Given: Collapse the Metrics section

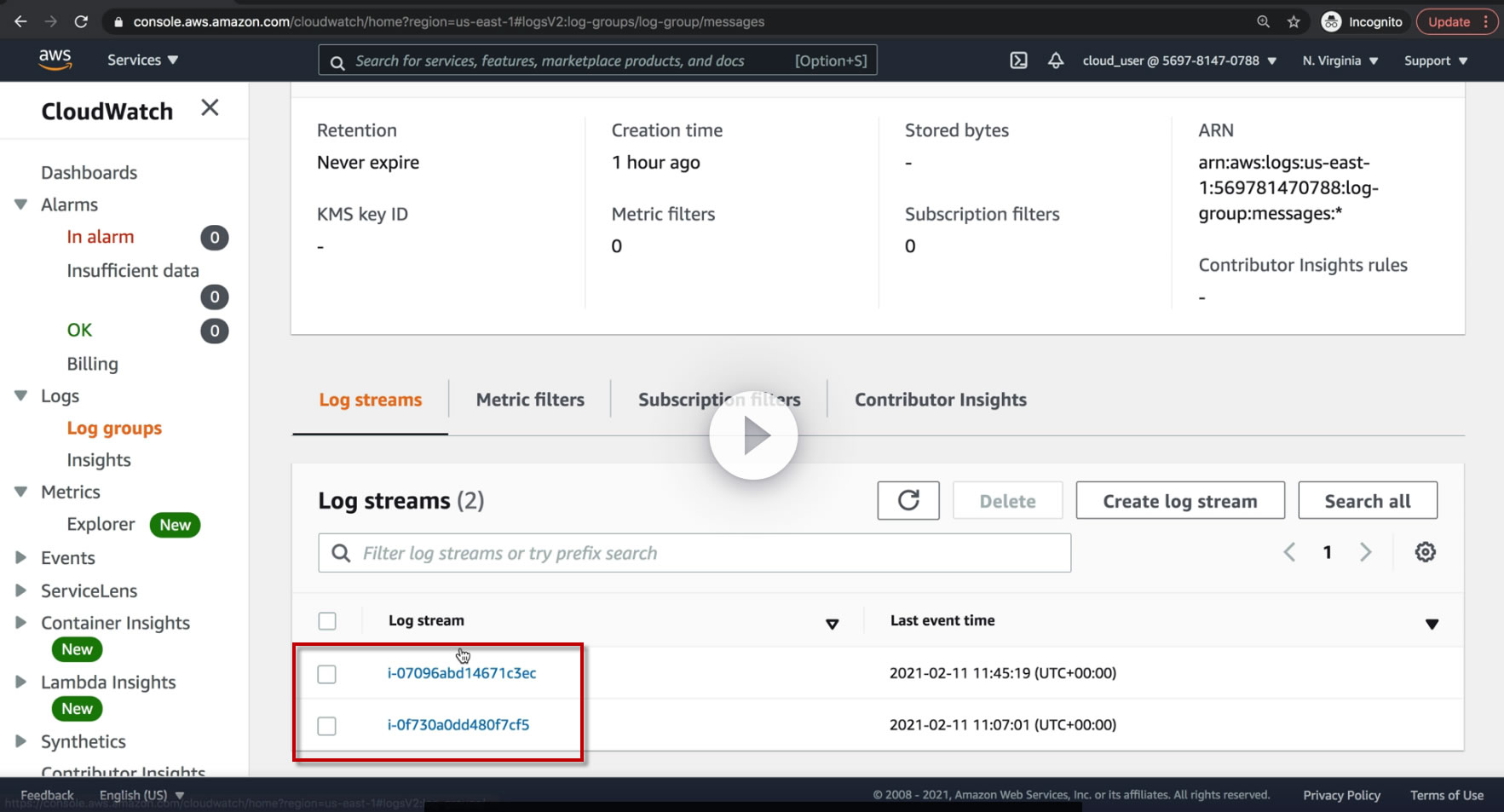Looking at the screenshot, I should [x=21, y=492].
